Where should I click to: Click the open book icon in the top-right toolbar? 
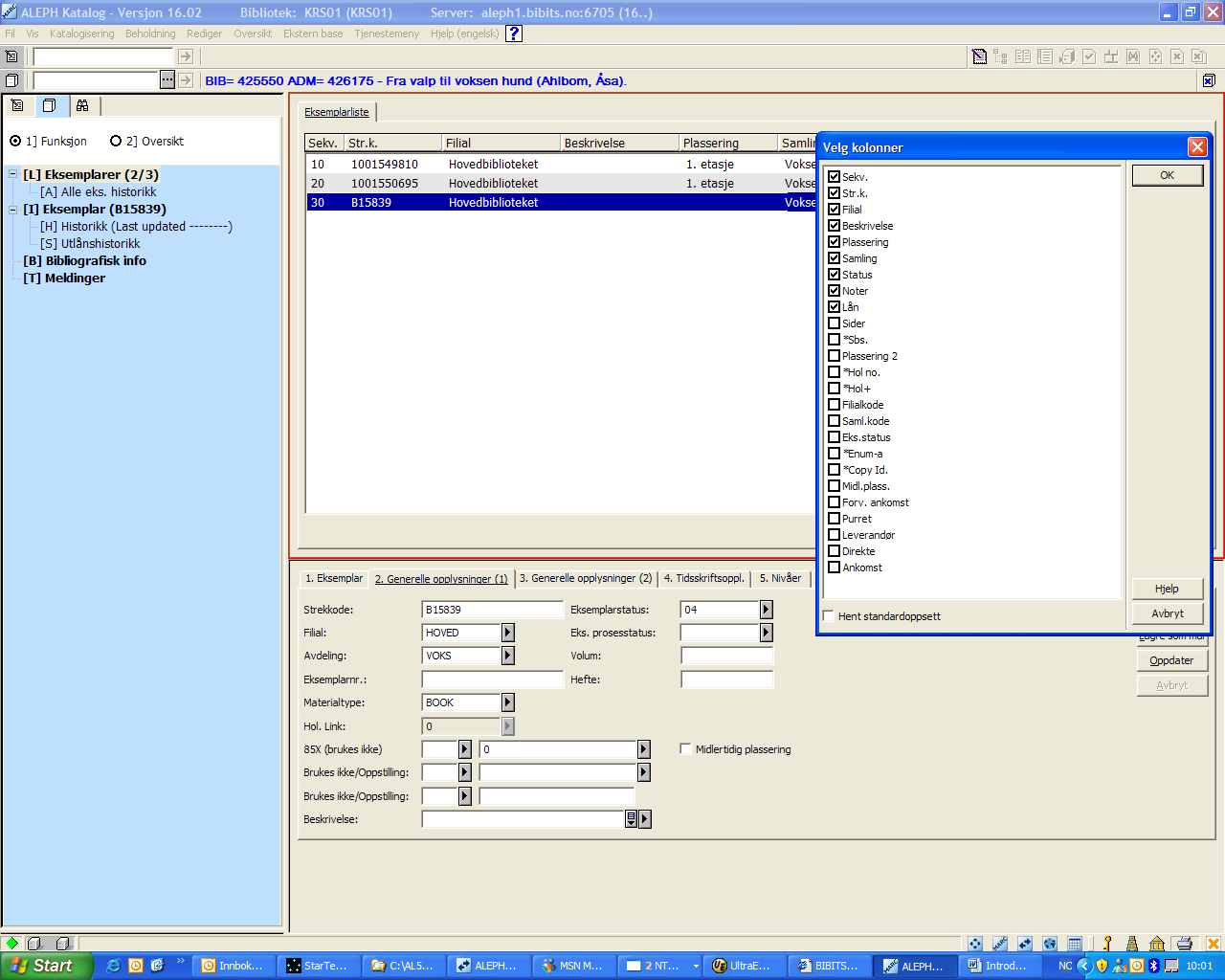1023,56
